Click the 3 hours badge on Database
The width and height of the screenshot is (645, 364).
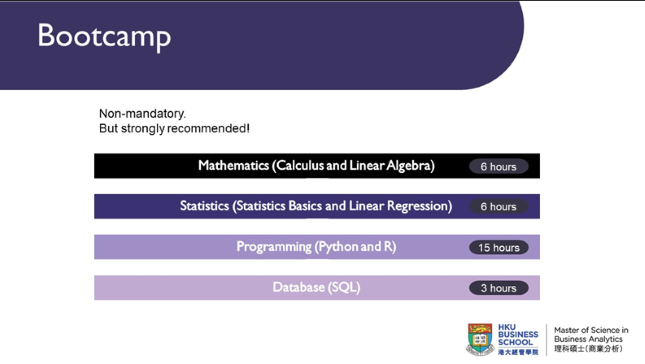pyautogui.click(x=499, y=288)
